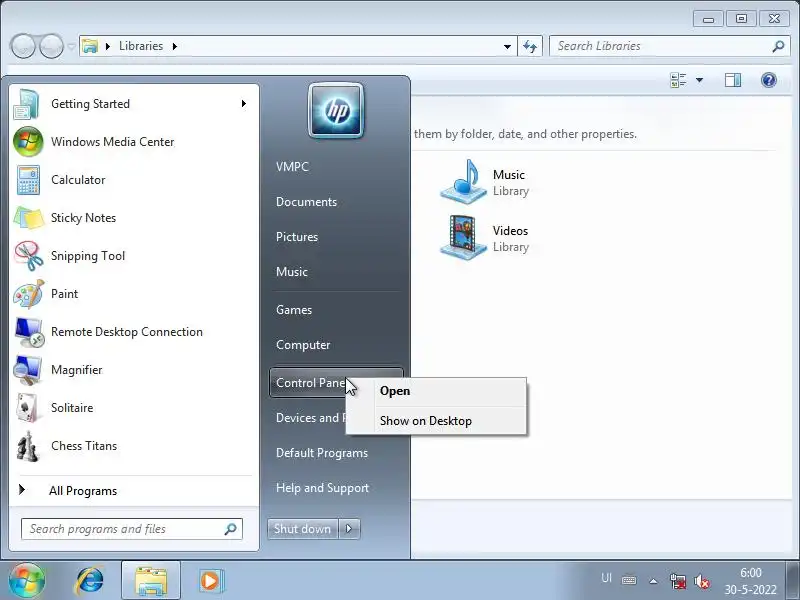The width and height of the screenshot is (800, 600).
Task: Open Help and Support link
Action: click(322, 488)
